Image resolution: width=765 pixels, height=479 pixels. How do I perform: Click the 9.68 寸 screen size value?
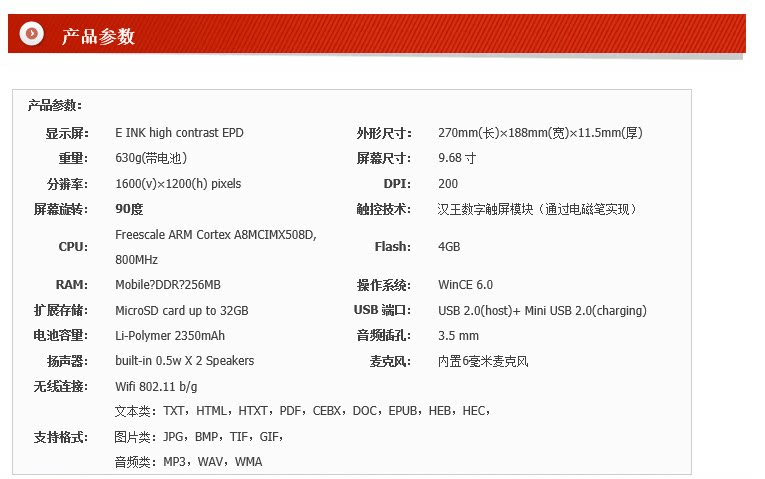(457, 158)
